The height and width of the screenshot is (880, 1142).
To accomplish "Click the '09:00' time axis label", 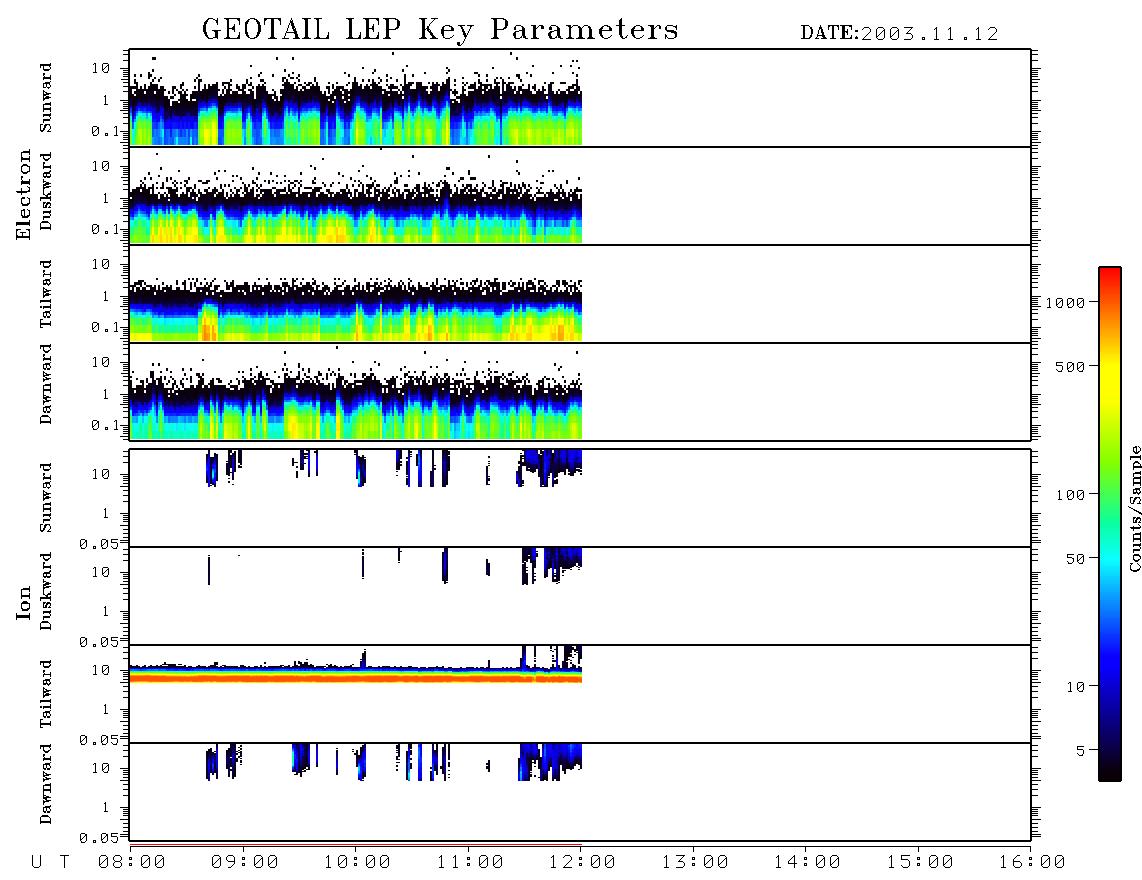I will [x=245, y=863].
